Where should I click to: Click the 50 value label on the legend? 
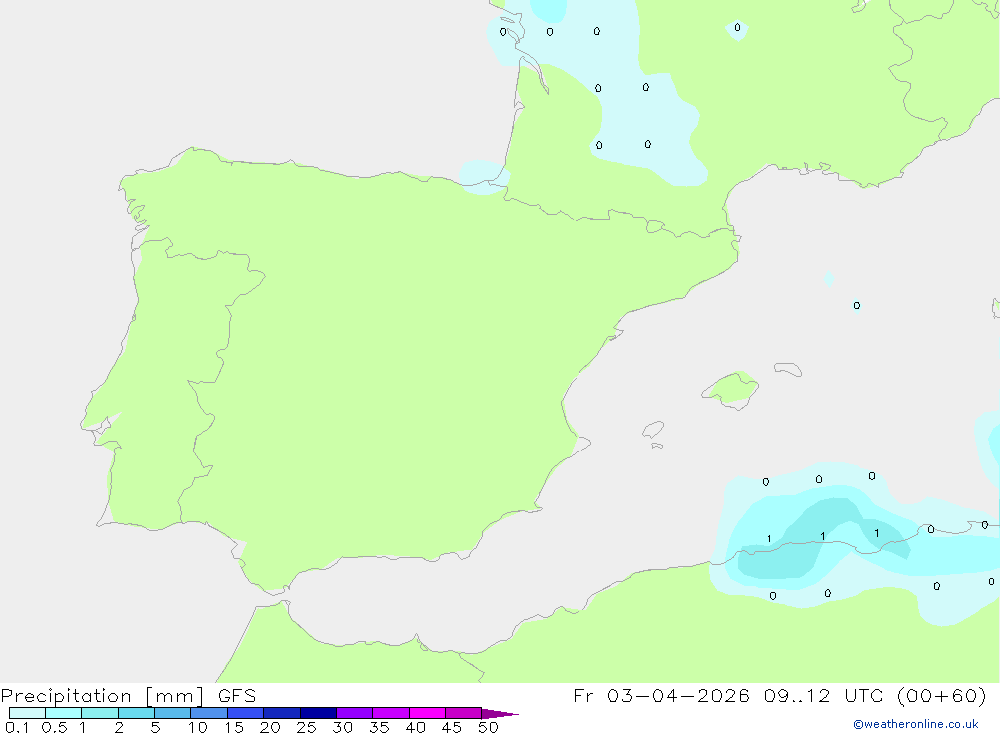pos(488,727)
